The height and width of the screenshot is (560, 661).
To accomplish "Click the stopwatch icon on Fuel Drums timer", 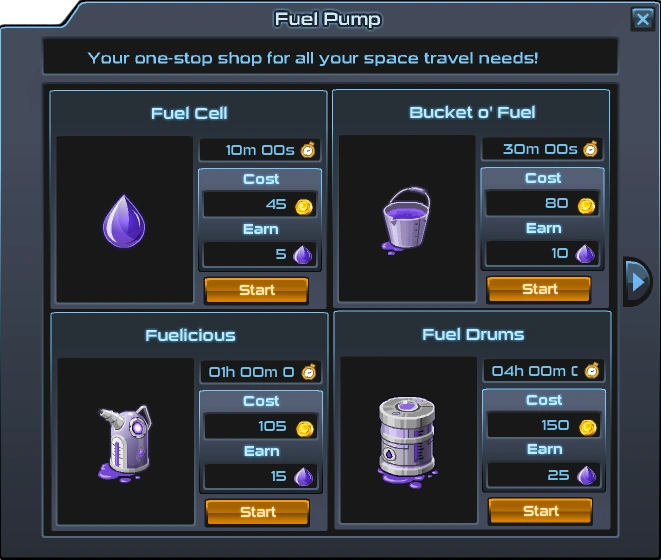I will (x=592, y=371).
